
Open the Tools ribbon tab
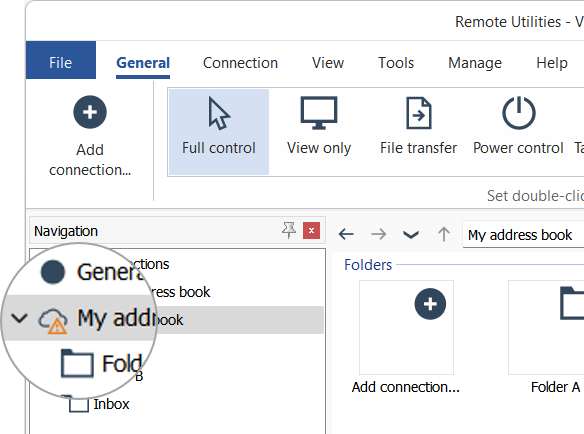(396, 63)
